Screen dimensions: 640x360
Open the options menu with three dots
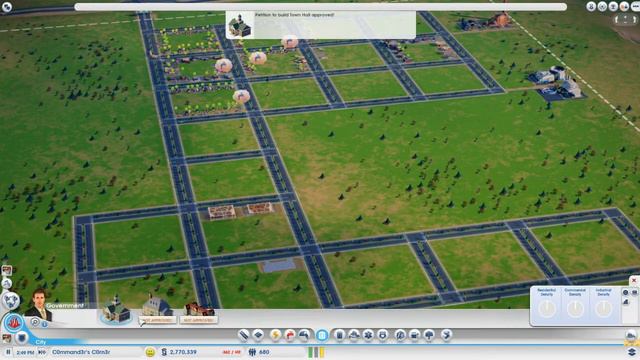(635, 6)
